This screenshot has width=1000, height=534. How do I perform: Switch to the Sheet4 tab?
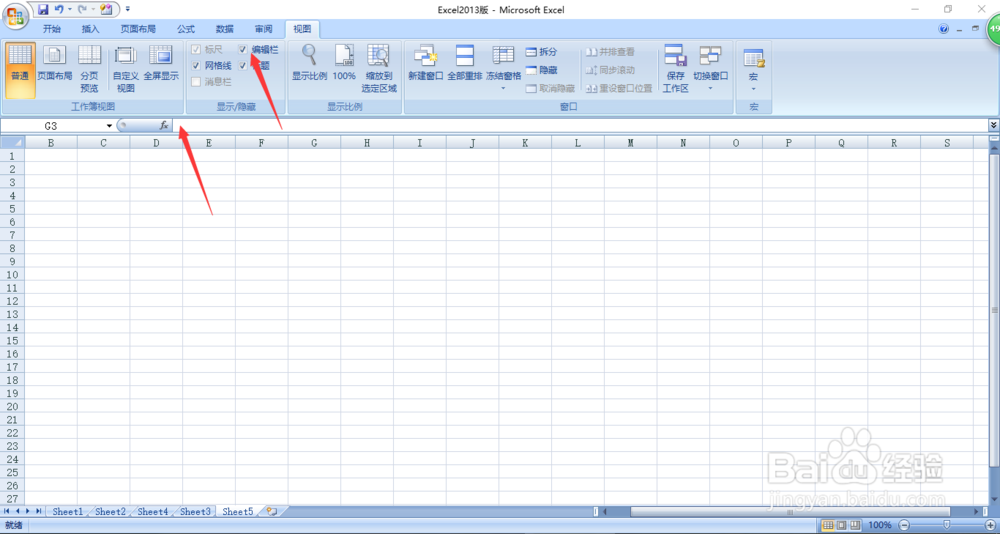(x=153, y=512)
